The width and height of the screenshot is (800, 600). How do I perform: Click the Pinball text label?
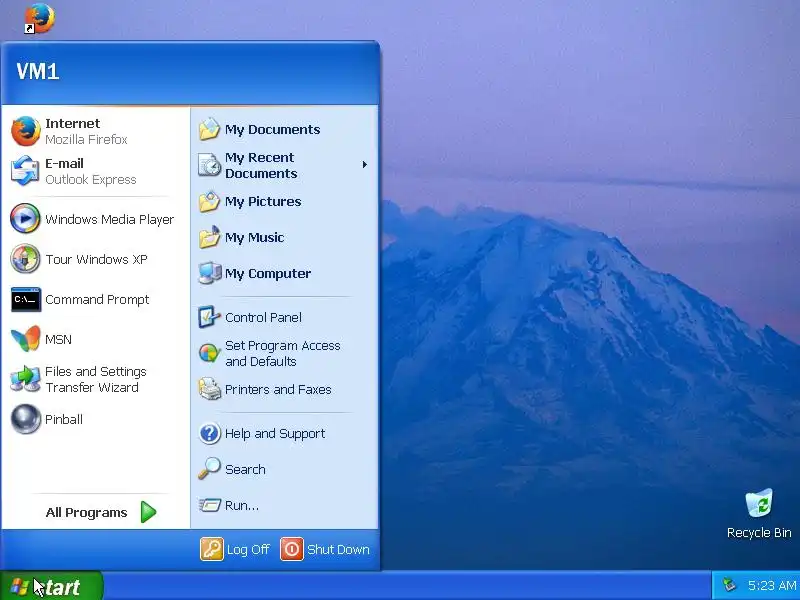click(x=64, y=419)
